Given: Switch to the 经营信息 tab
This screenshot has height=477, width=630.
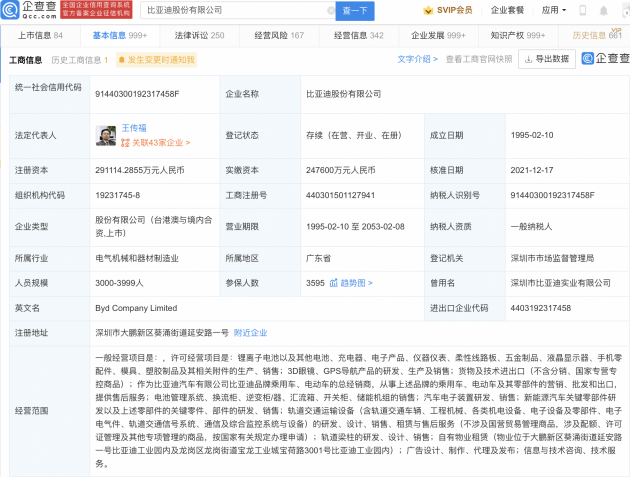Looking at the screenshot, I should pyautogui.click(x=358, y=35).
